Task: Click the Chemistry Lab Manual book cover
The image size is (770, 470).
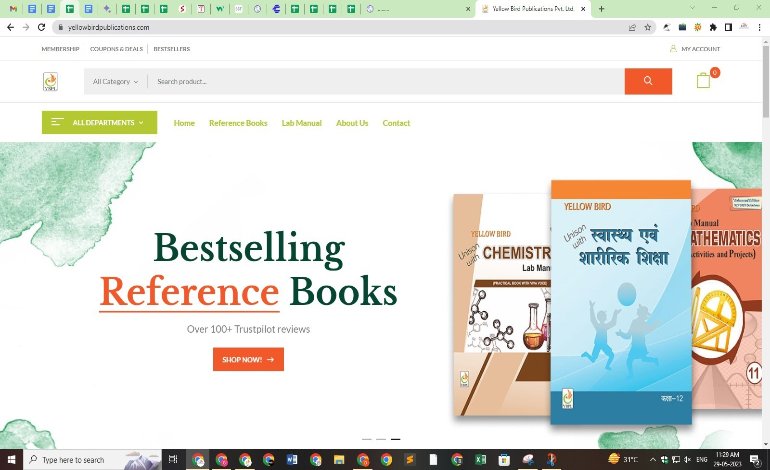Action: [x=502, y=304]
